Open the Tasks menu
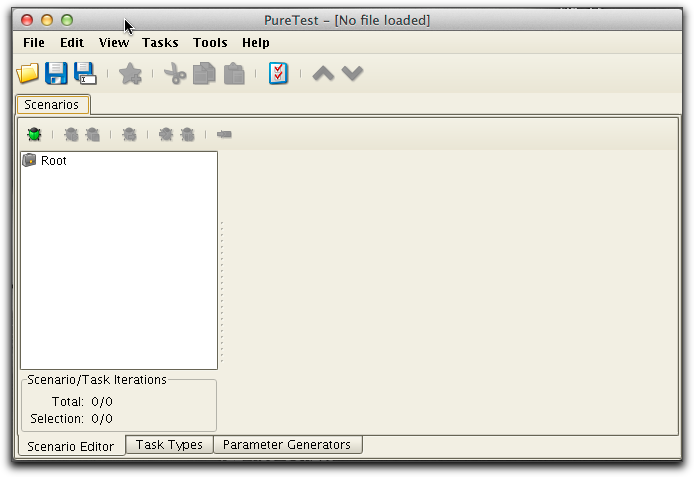Viewport: 694px width, 477px height. (x=160, y=42)
